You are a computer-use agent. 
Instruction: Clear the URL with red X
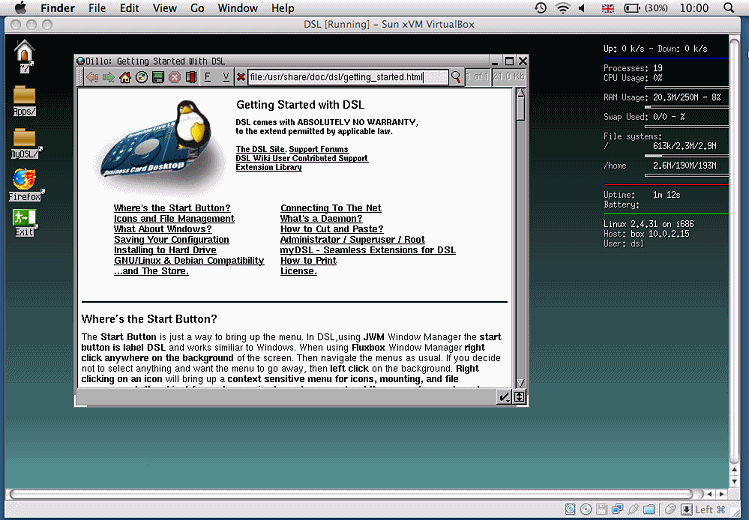tap(241, 77)
